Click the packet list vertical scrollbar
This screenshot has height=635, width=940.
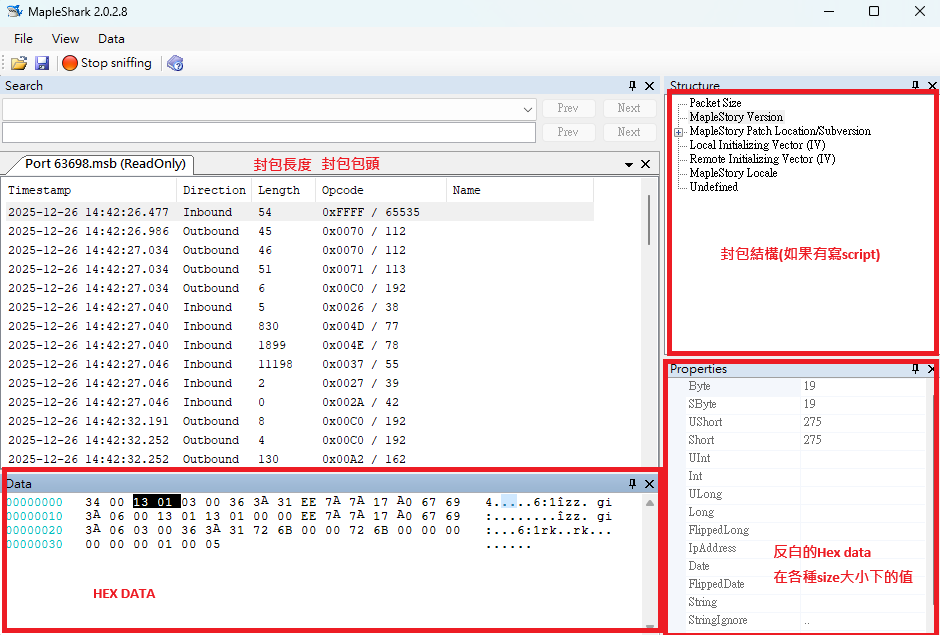[650, 220]
